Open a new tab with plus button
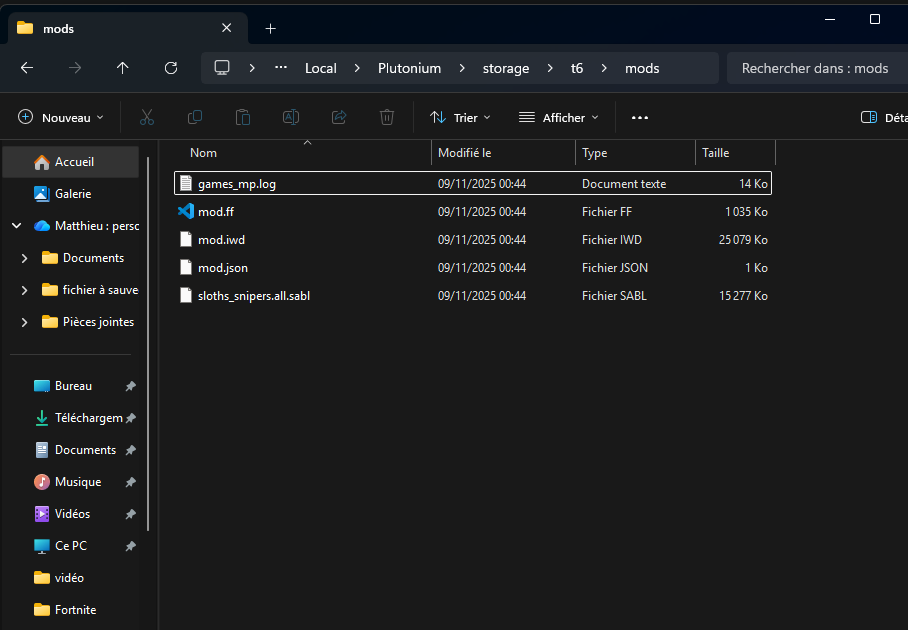Viewport: 908px width, 630px height. pyautogui.click(x=270, y=28)
